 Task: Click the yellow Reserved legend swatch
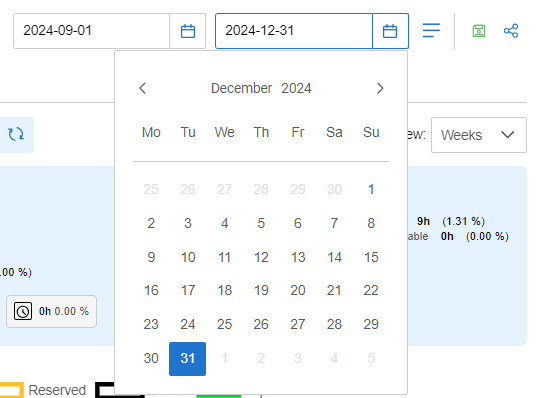click(x=12, y=390)
